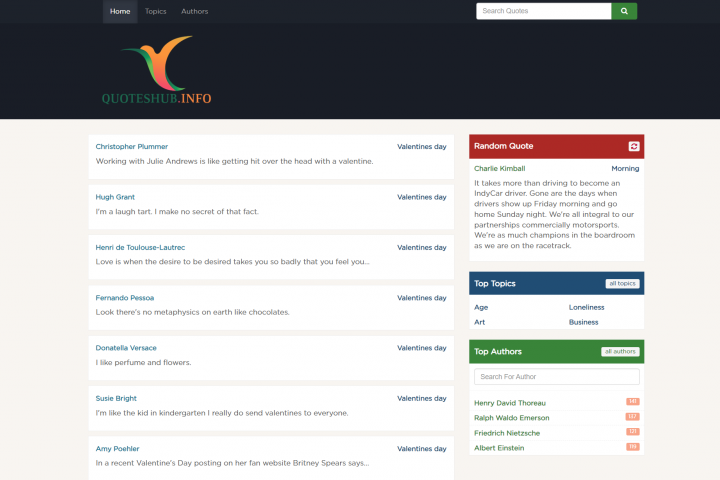The image size is (720, 480).
Task: Select the Business topic
Action: (584, 322)
